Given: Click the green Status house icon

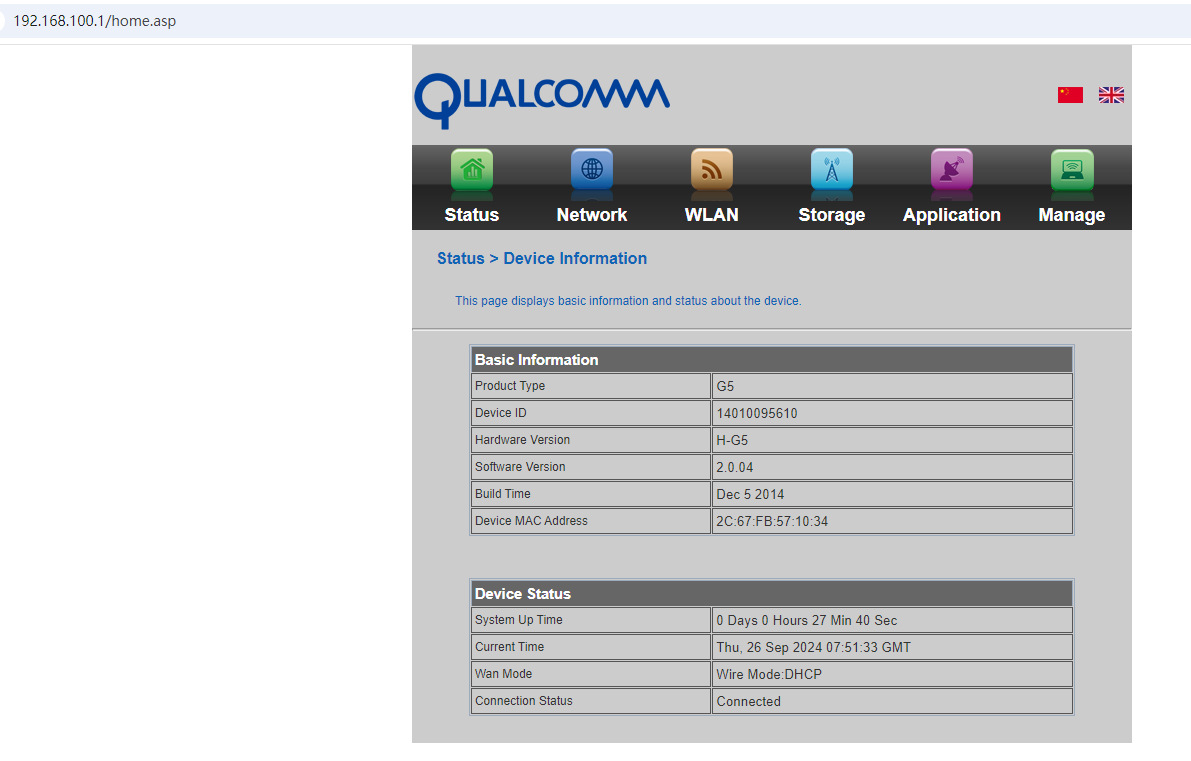Looking at the screenshot, I should click(472, 169).
